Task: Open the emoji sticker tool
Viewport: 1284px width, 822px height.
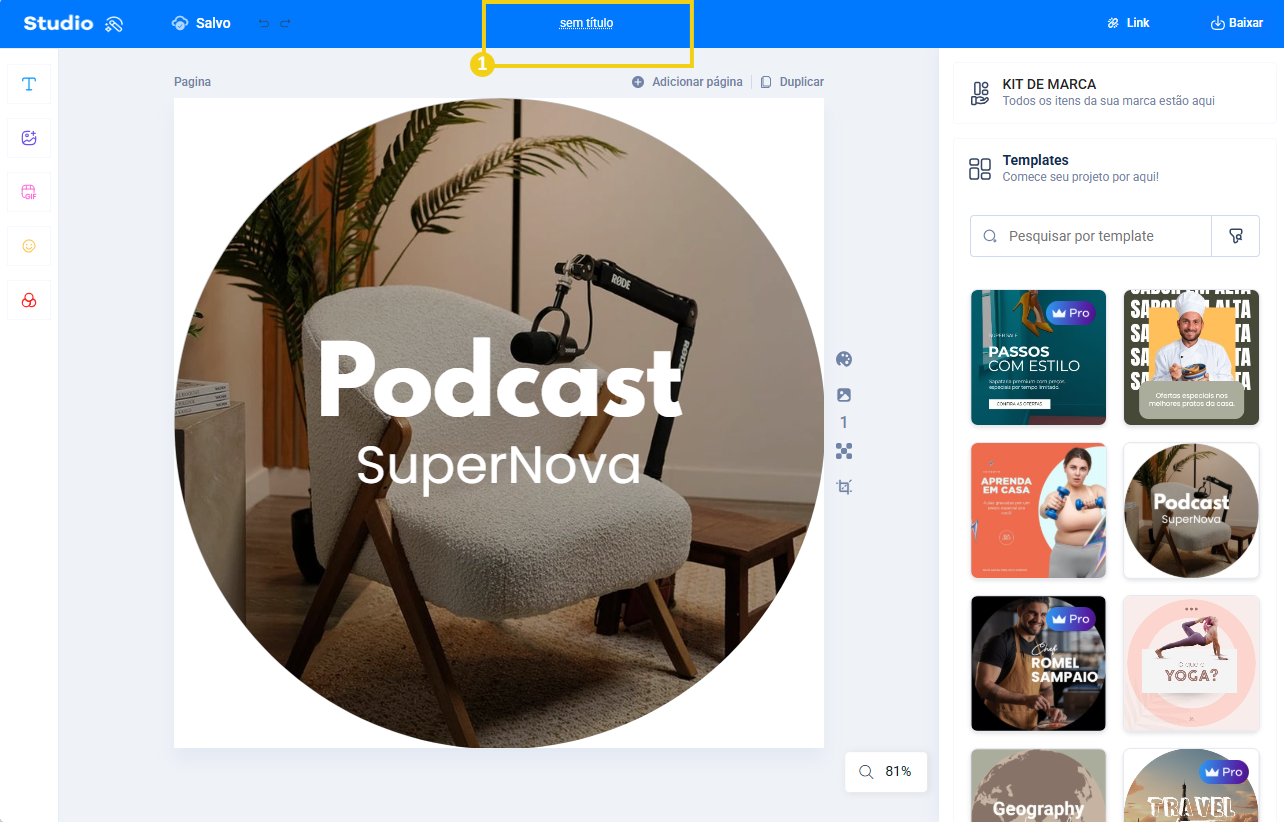Action: point(29,246)
